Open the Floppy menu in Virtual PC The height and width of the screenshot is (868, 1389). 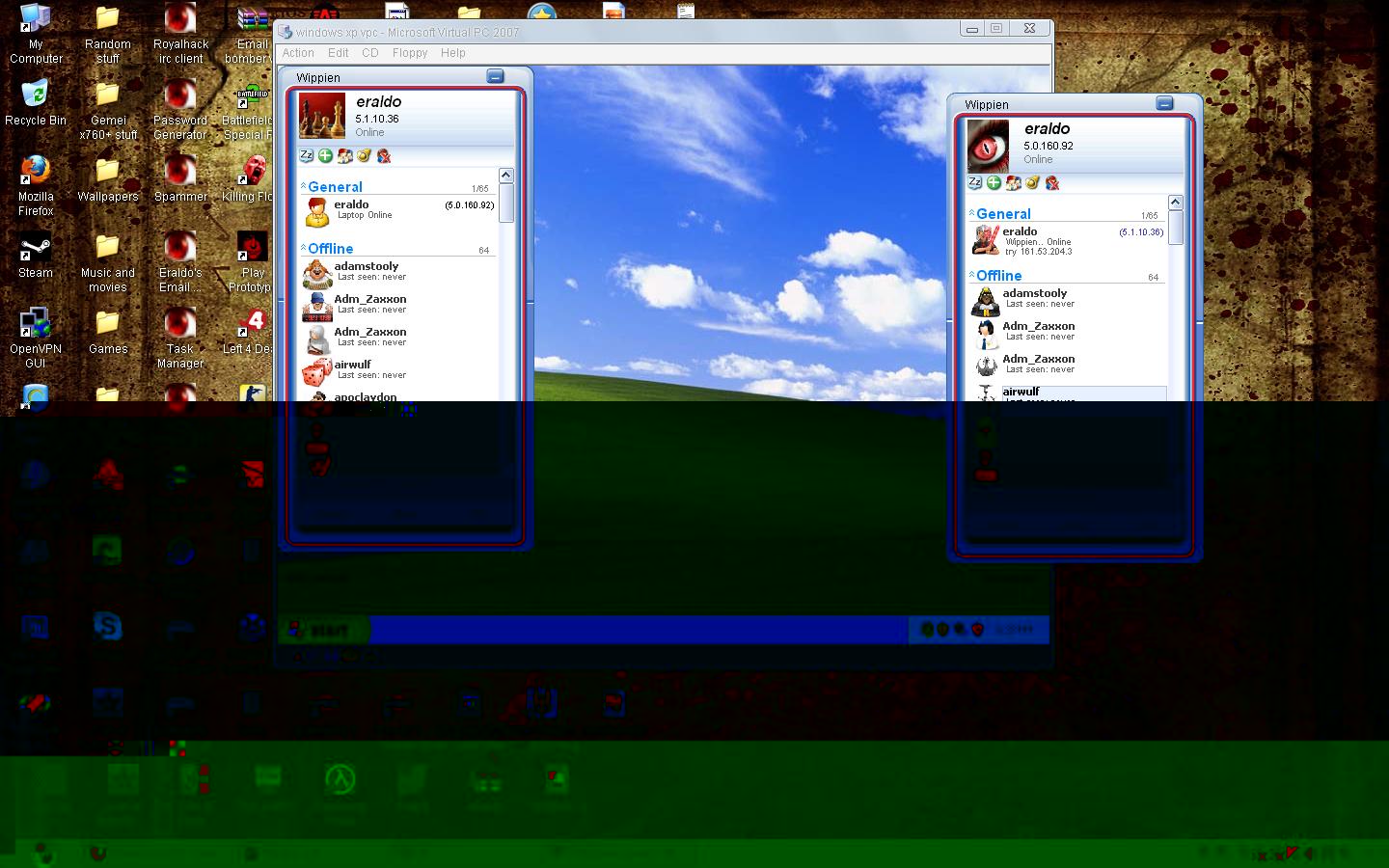410,53
